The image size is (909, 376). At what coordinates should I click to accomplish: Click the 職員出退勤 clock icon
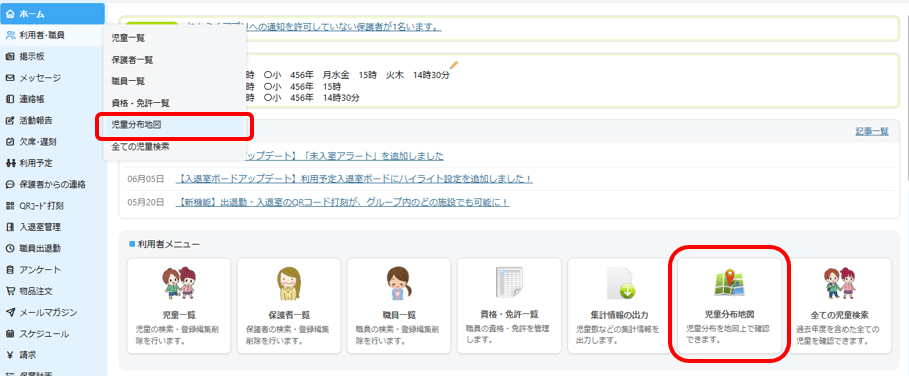10,248
